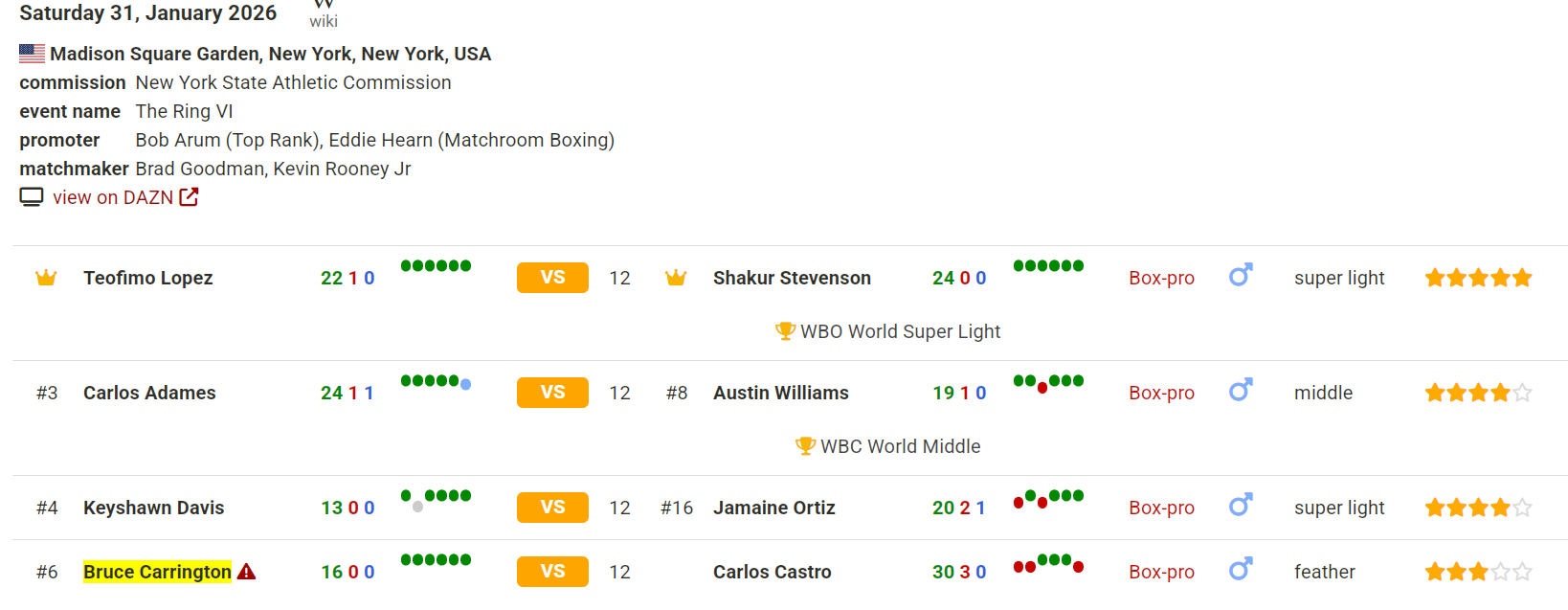
Task: Click the trophy icon for WBC World Middle
Action: click(x=805, y=446)
